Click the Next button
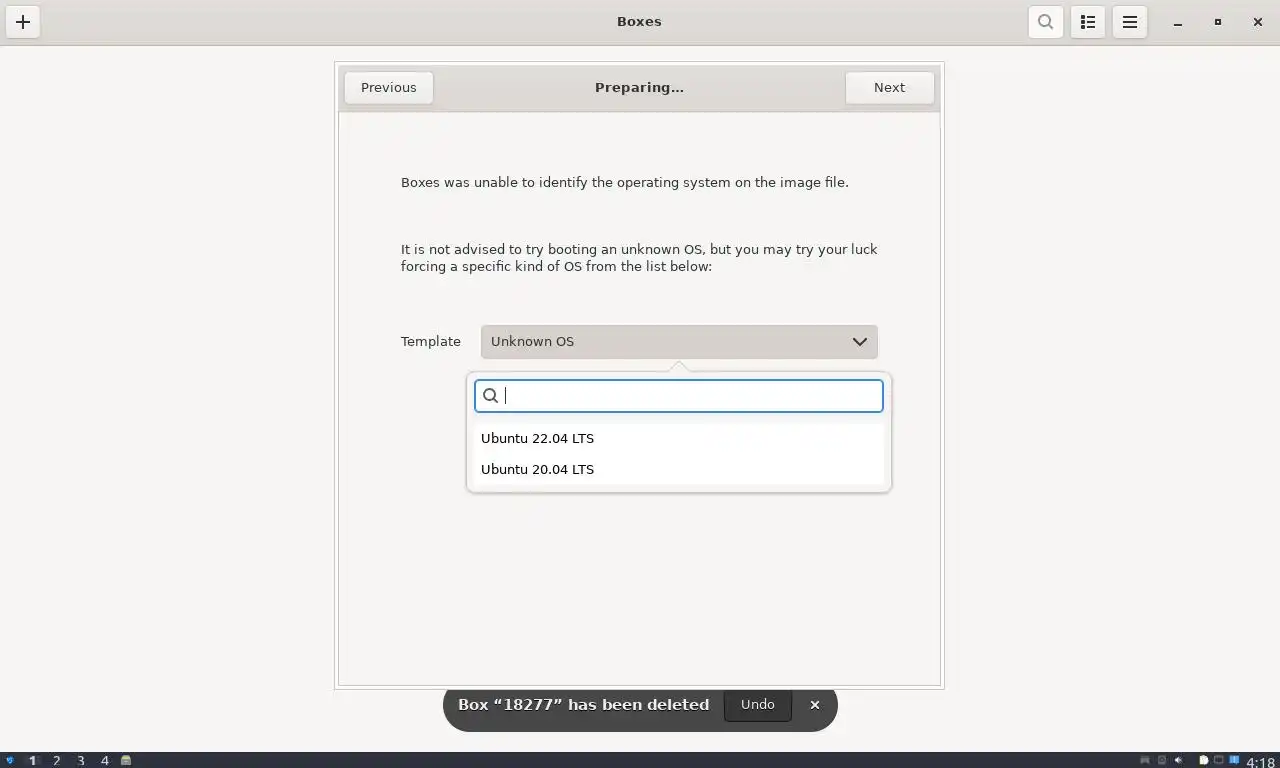This screenshot has width=1280, height=768. click(889, 88)
